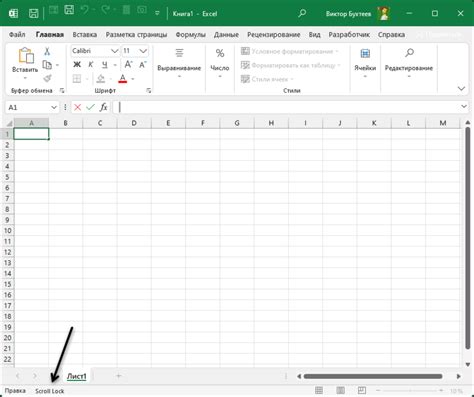This screenshot has width=474, height=397.
Task: Increase font size with larger A icon
Action: click(128, 65)
